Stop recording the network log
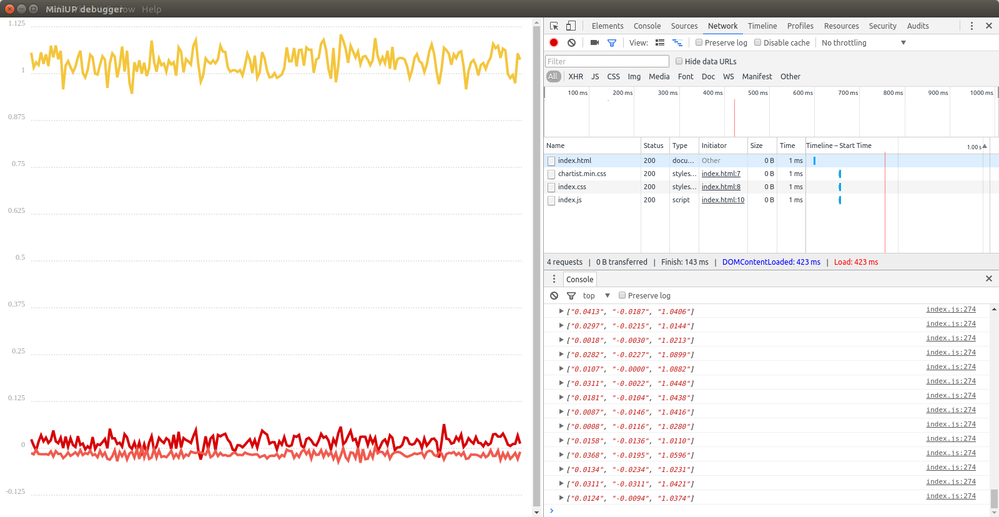 click(x=554, y=43)
